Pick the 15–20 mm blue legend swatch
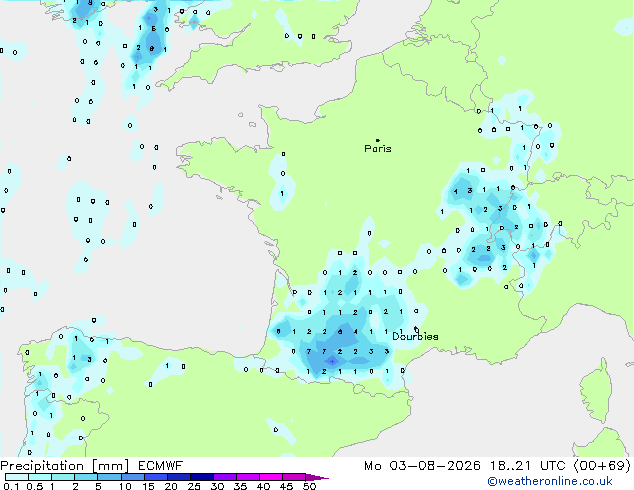The image size is (634, 490). coord(156,477)
